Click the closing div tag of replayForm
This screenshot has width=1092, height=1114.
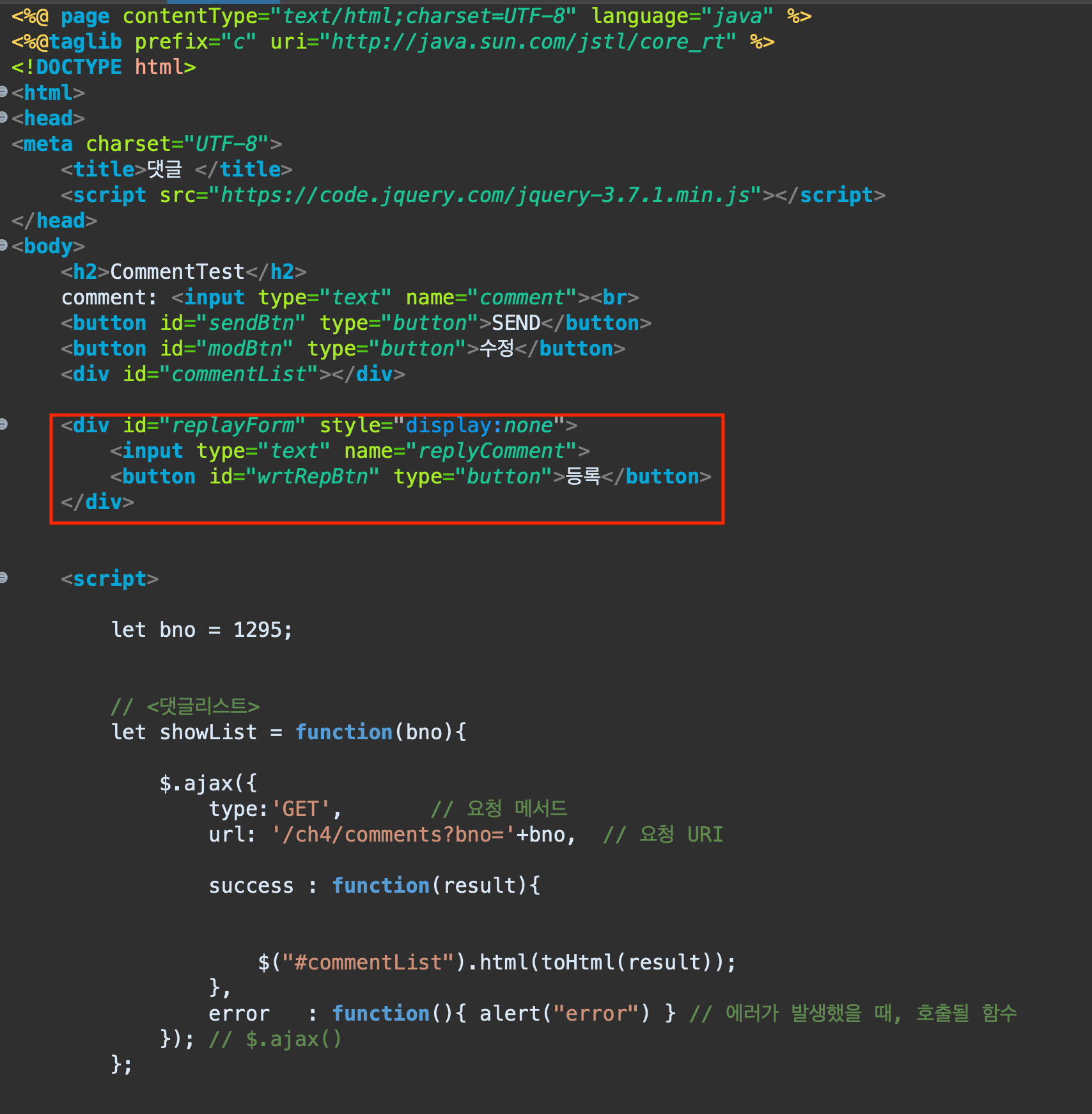[97, 502]
